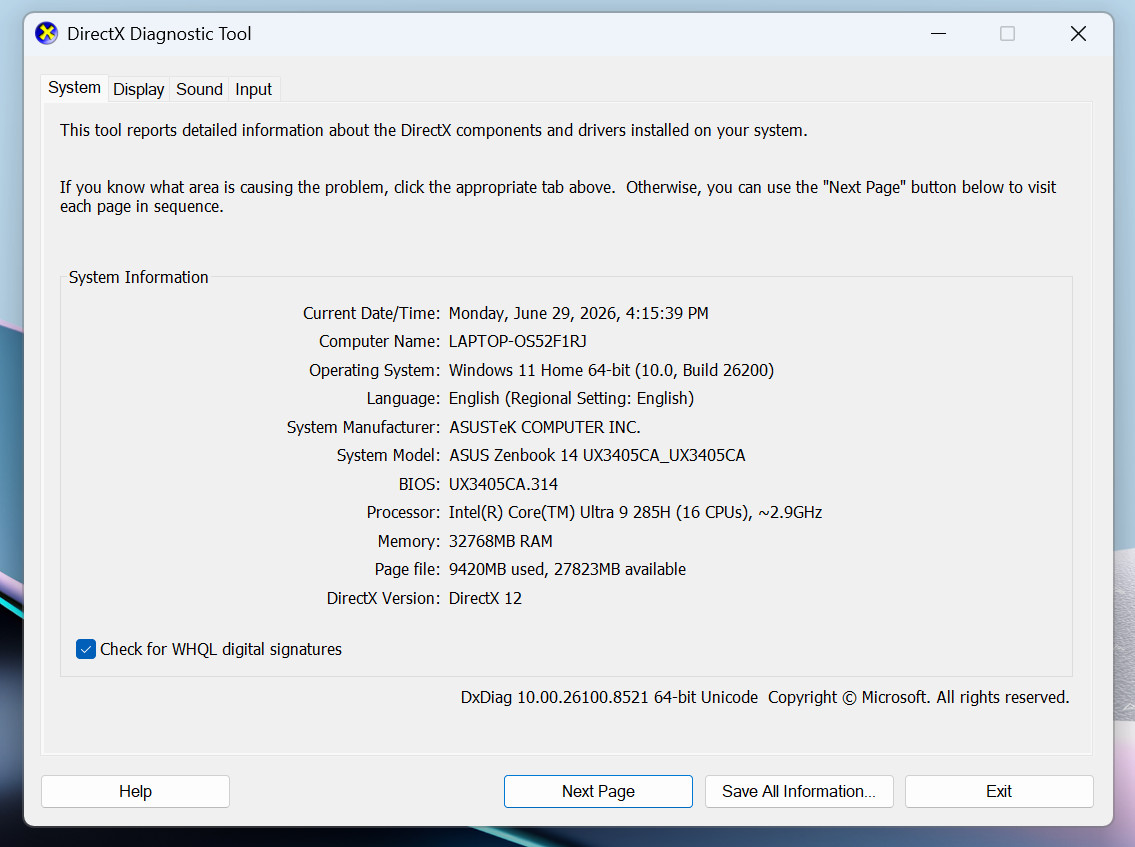1135x847 pixels.
Task: Click the Windows 11 Home operating system value
Action: coord(611,370)
